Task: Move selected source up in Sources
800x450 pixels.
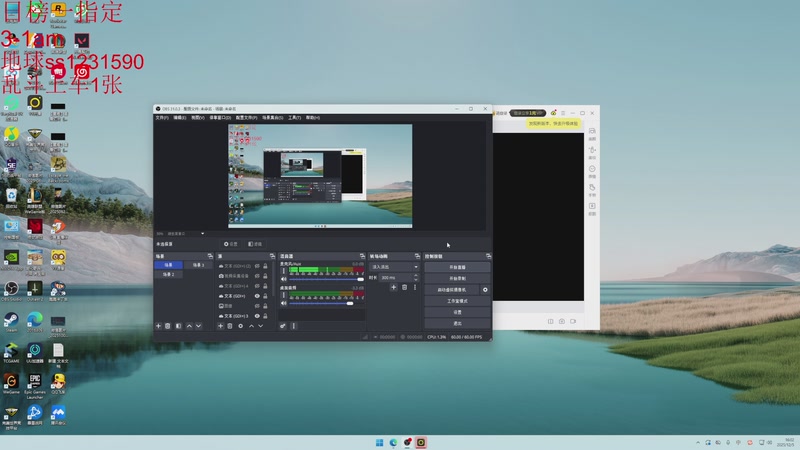Action: (251, 326)
